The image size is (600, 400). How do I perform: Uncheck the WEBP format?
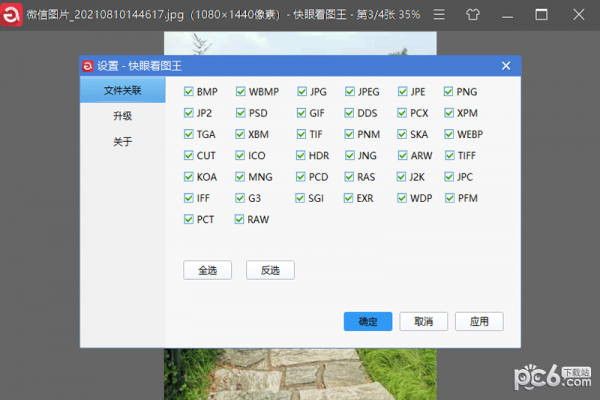coord(449,134)
